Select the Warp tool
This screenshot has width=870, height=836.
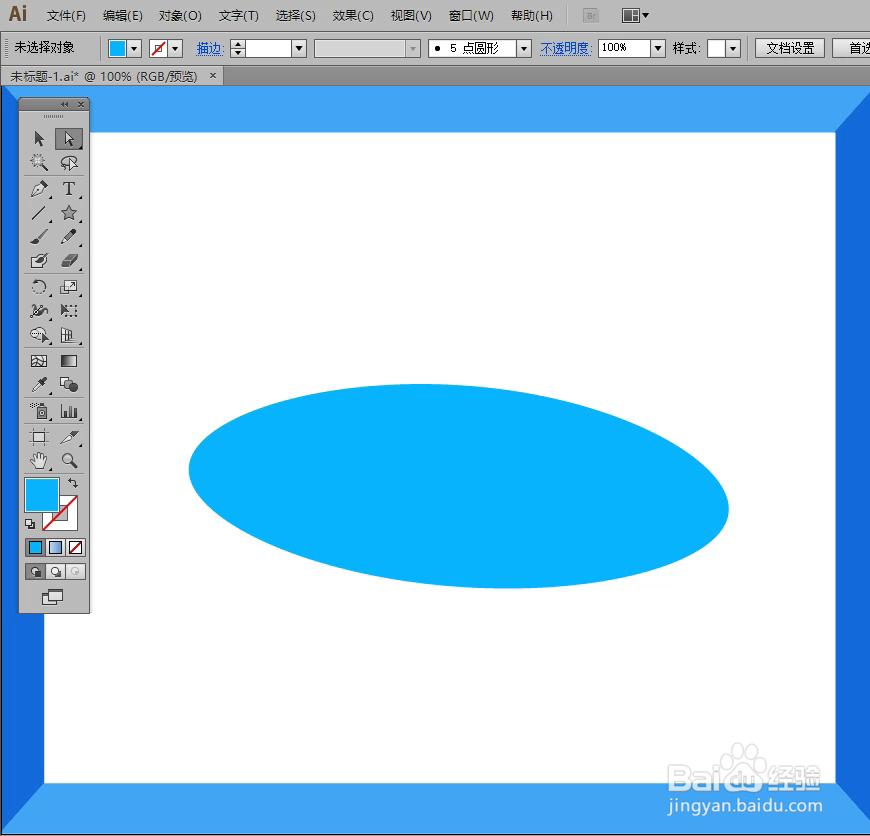pyautogui.click(x=39, y=311)
